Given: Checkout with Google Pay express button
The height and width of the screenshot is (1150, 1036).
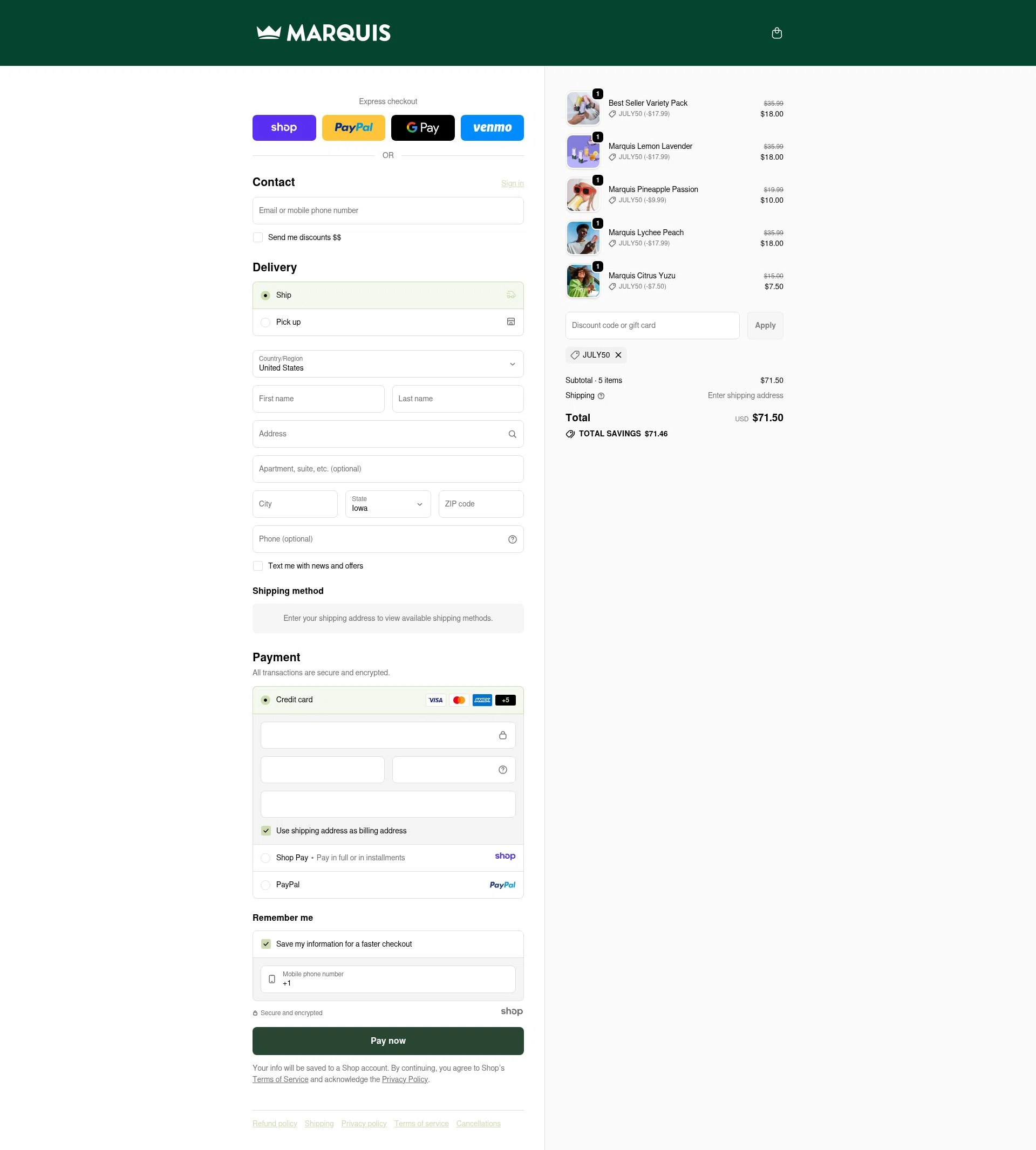Looking at the screenshot, I should coord(422,127).
